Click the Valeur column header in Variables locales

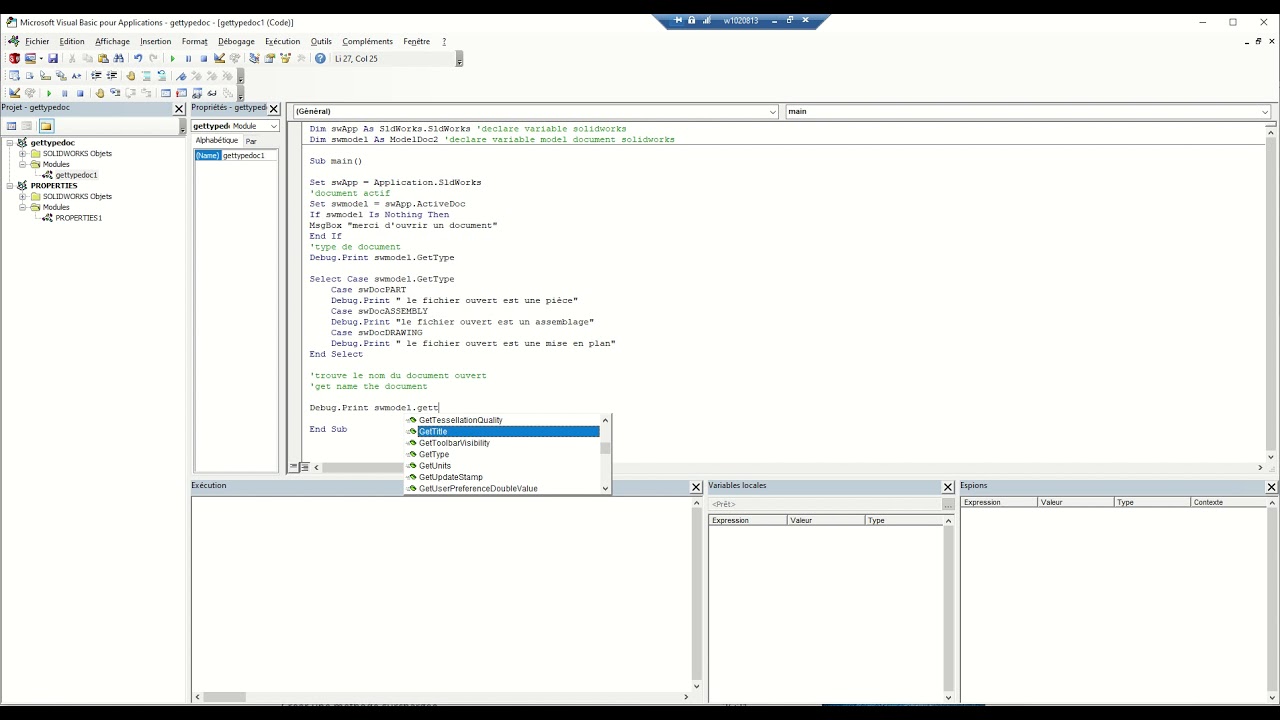(x=826, y=520)
